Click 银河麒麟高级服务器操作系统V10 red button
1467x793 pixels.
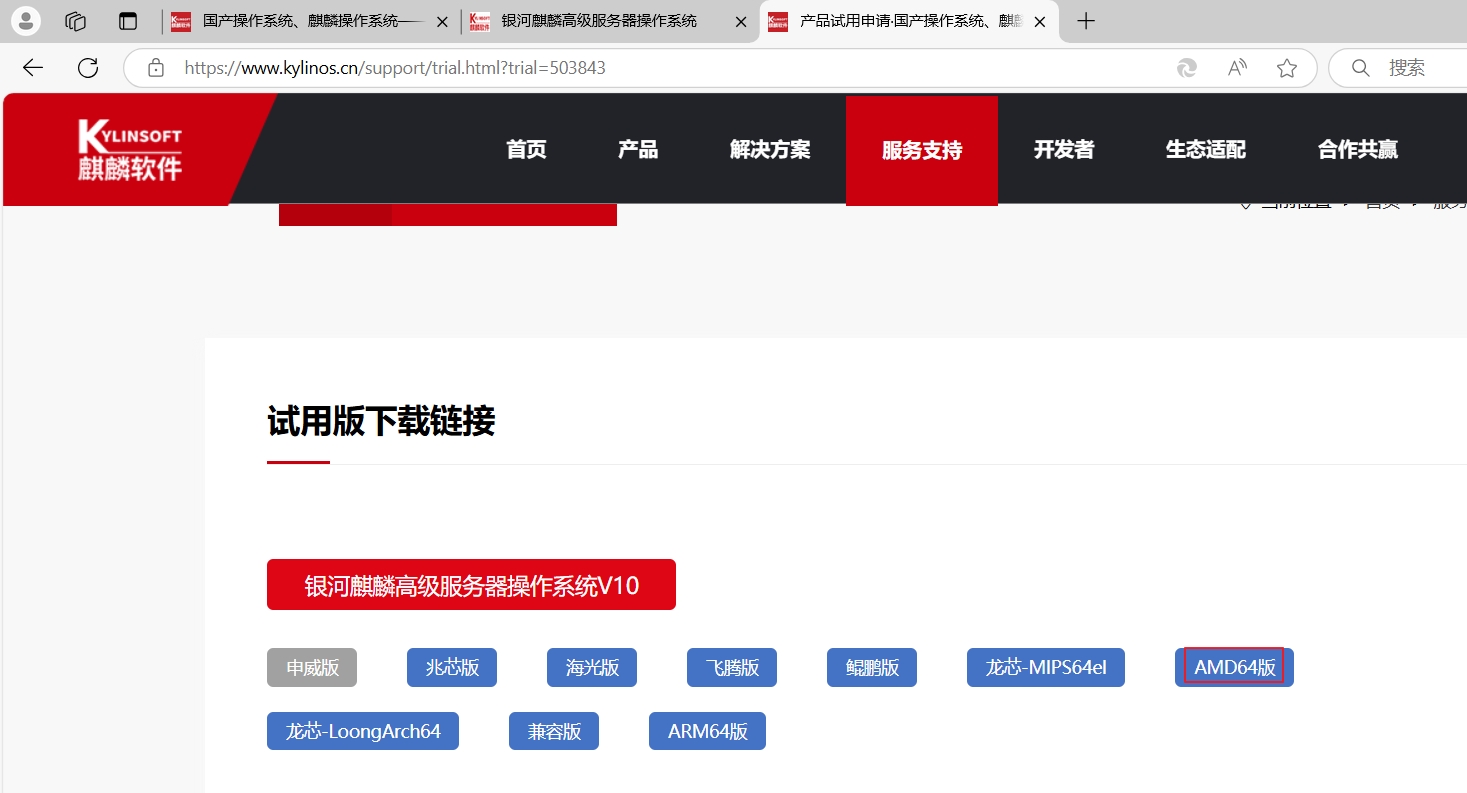tap(471, 585)
